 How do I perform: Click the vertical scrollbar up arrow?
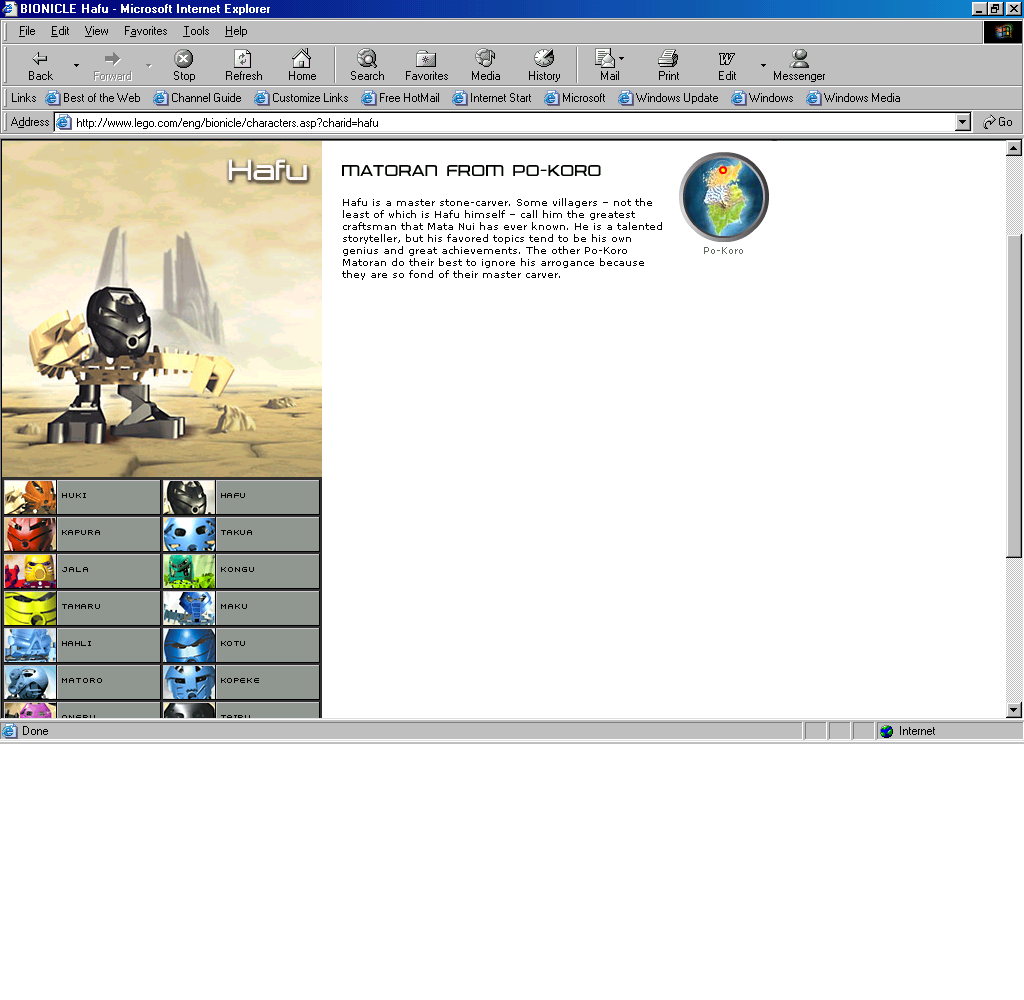pos(1014,148)
